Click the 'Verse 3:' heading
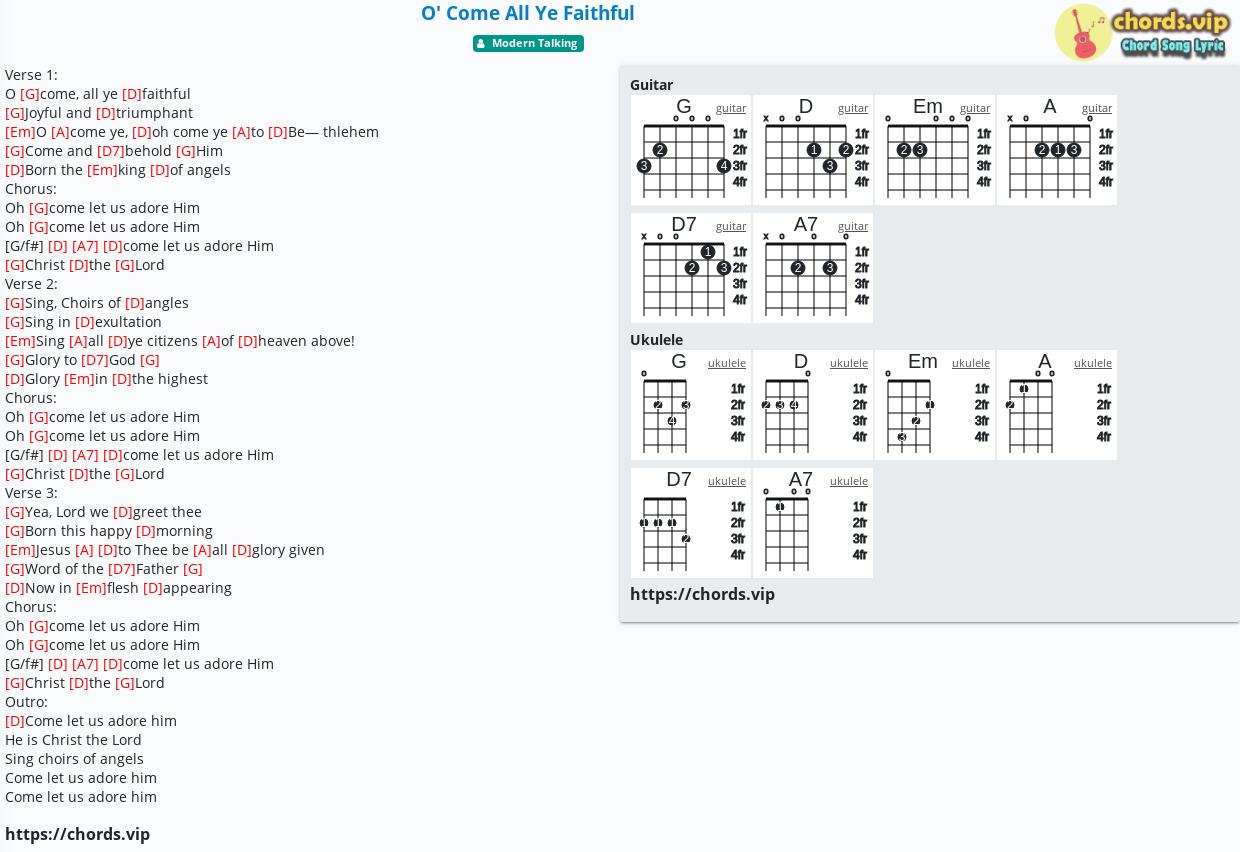The width and height of the screenshot is (1240, 852). pos(31,493)
